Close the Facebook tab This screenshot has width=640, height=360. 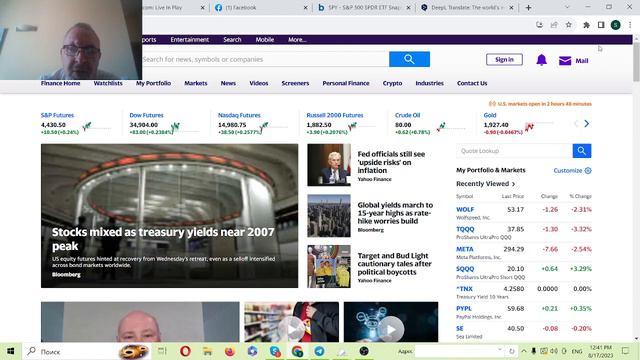tap(305, 8)
